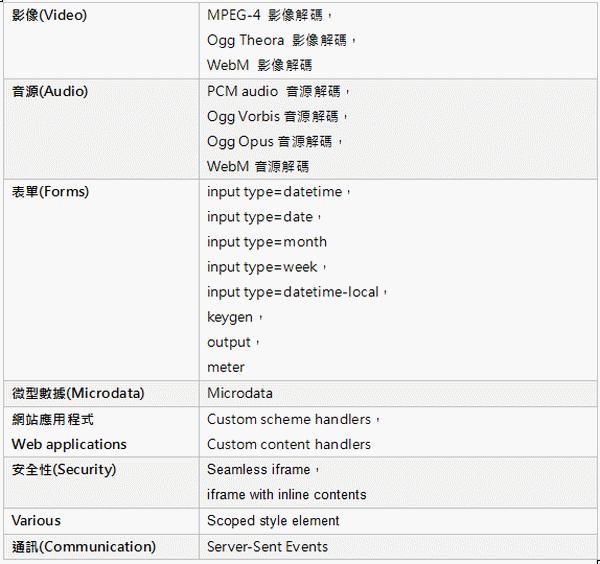Click the Web applications label
The height and width of the screenshot is (564, 600).
69,444
